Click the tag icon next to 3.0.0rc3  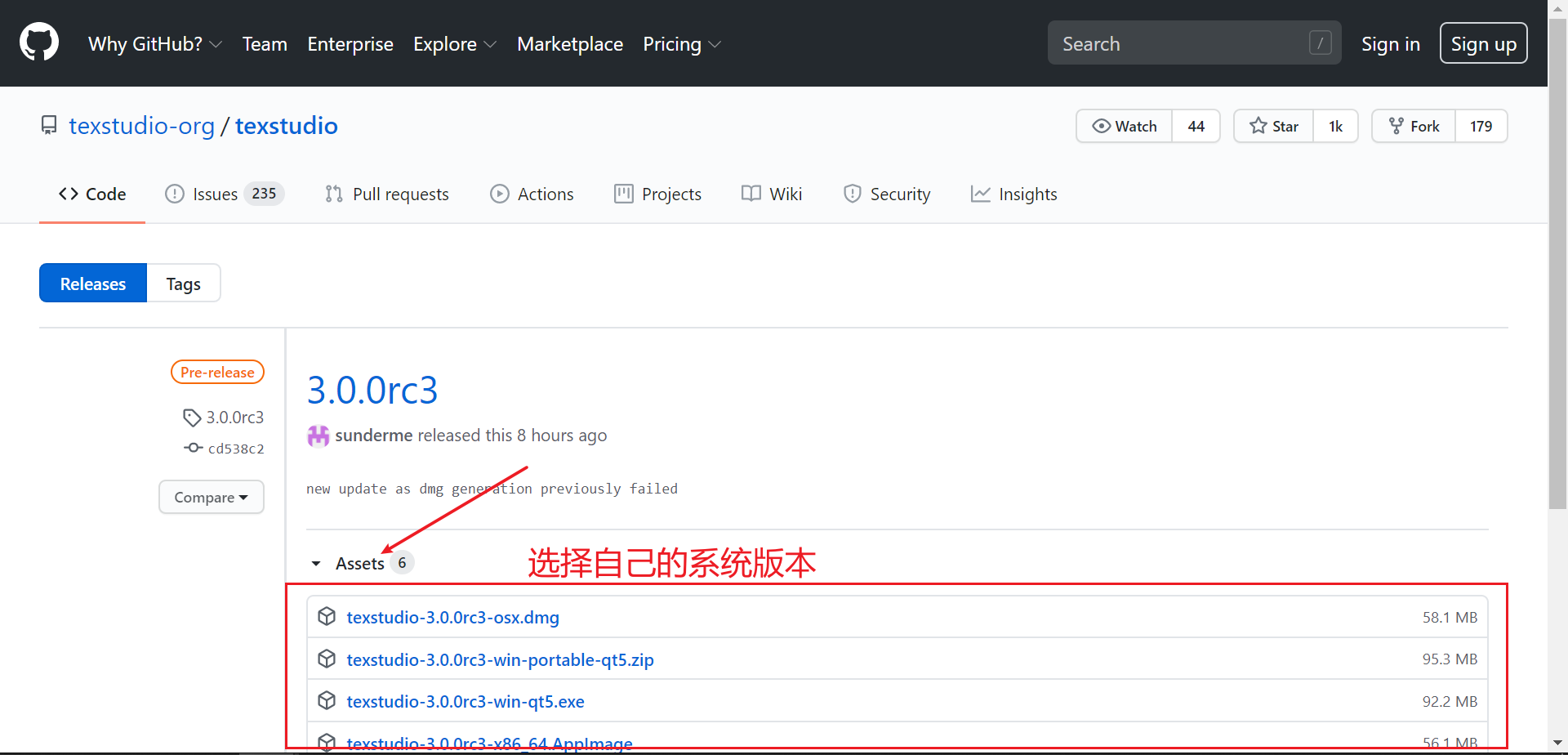coord(192,418)
